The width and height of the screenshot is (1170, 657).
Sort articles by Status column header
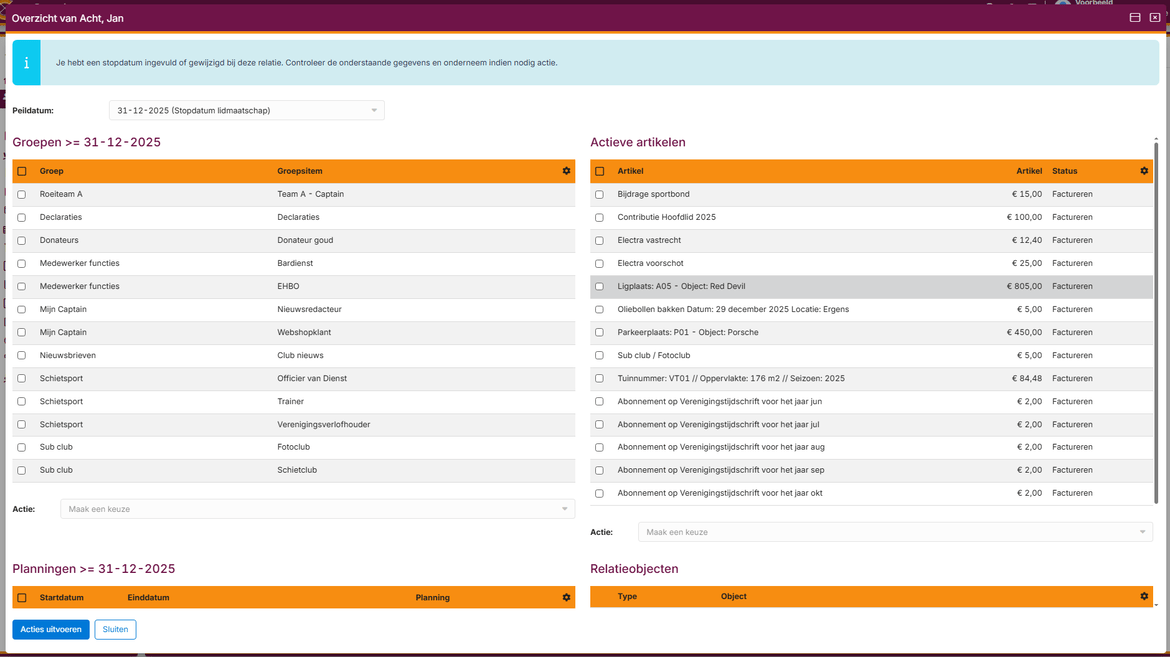[x=1064, y=171]
